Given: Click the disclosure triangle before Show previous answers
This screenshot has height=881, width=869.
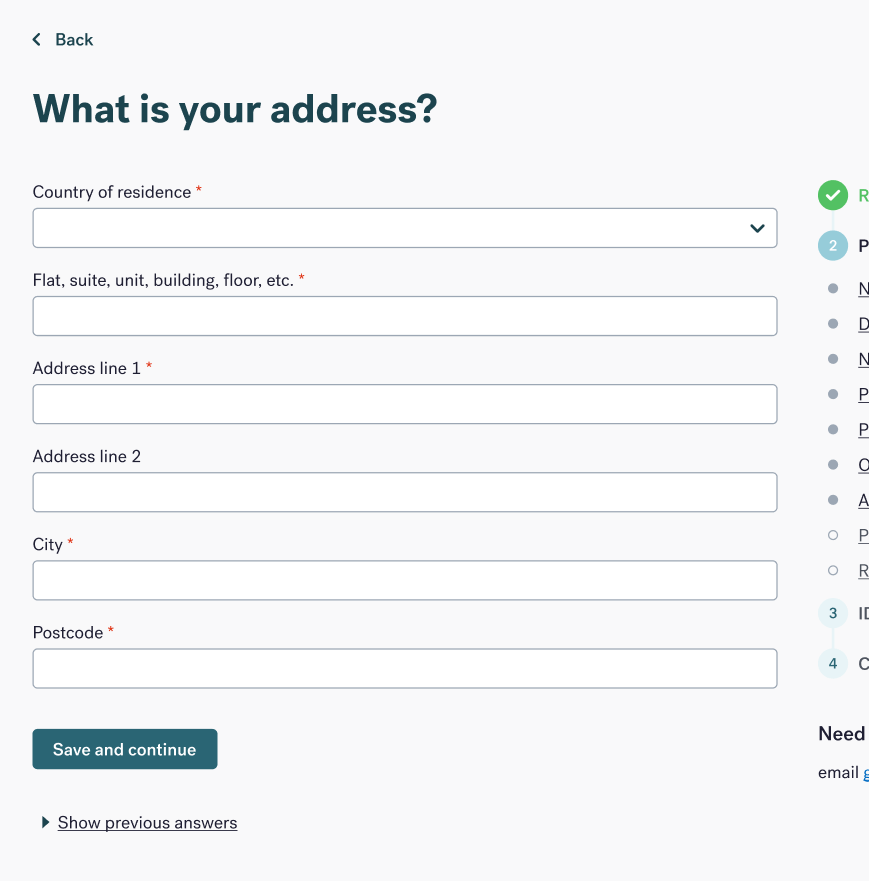Looking at the screenshot, I should 45,822.
